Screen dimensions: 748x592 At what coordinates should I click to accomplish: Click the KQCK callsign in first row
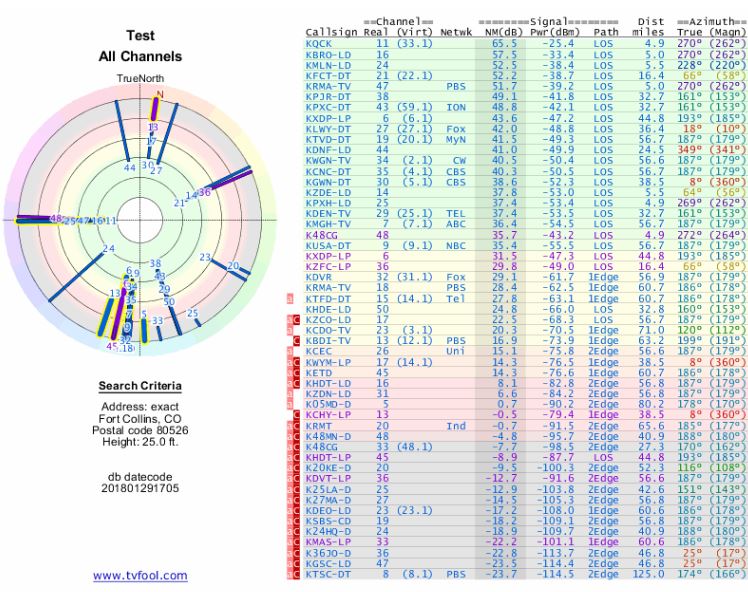pyautogui.click(x=318, y=44)
